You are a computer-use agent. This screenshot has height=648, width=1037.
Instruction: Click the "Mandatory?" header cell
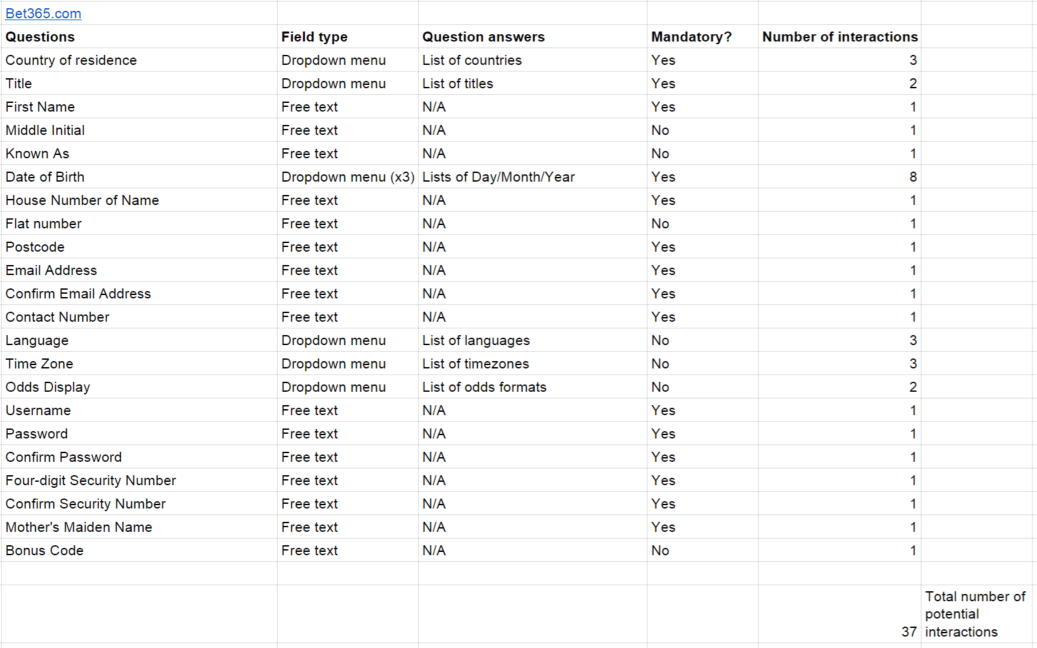coord(691,37)
